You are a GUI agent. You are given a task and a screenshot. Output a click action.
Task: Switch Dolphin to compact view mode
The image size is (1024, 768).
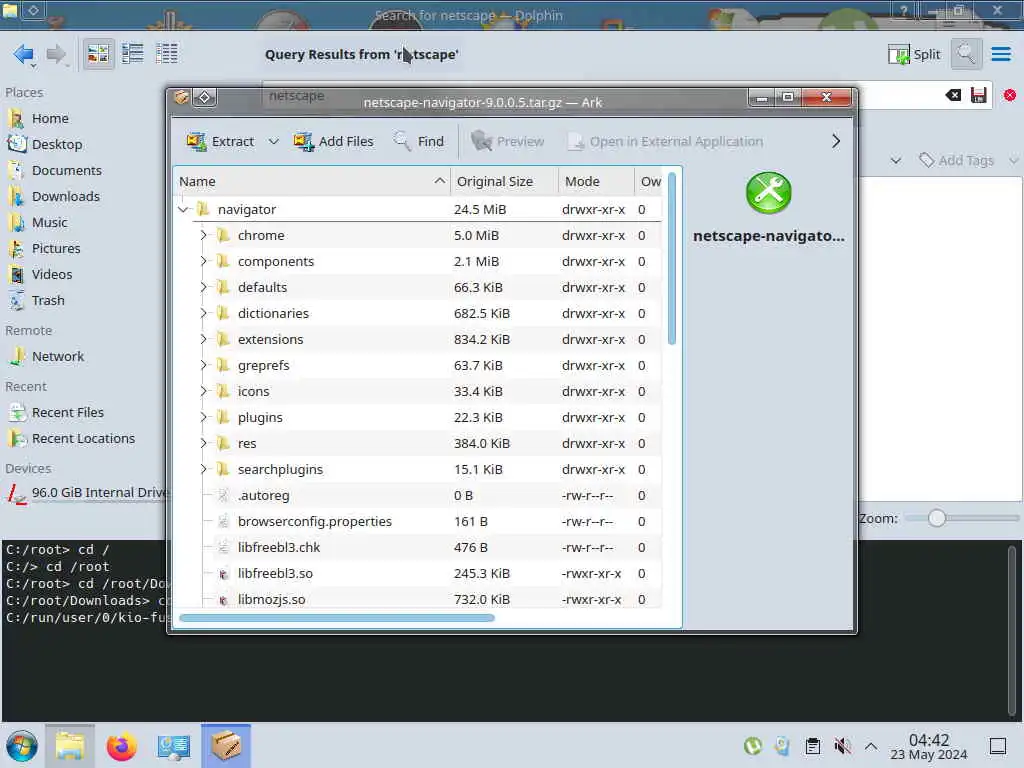click(x=133, y=54)
